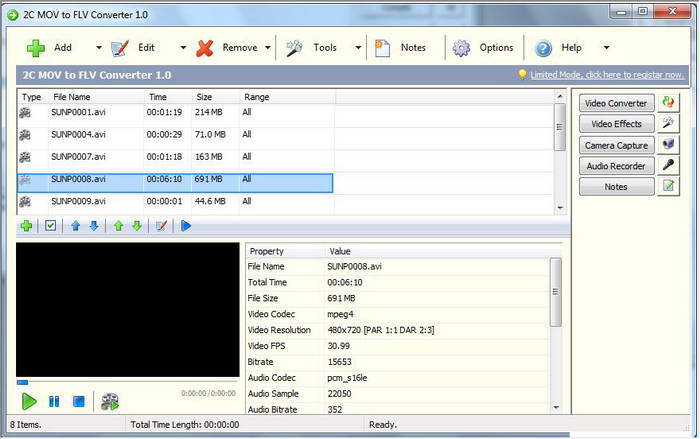The width and height of the screenshot is (700, 439).
Task: Click the property panel scroll down arrow
Action: pyautogui.click(x=556, y=407)
